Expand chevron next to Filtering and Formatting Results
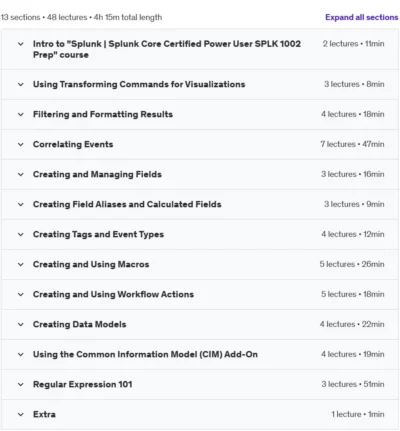This screenshot has width=400, height=431. [21, 114]
